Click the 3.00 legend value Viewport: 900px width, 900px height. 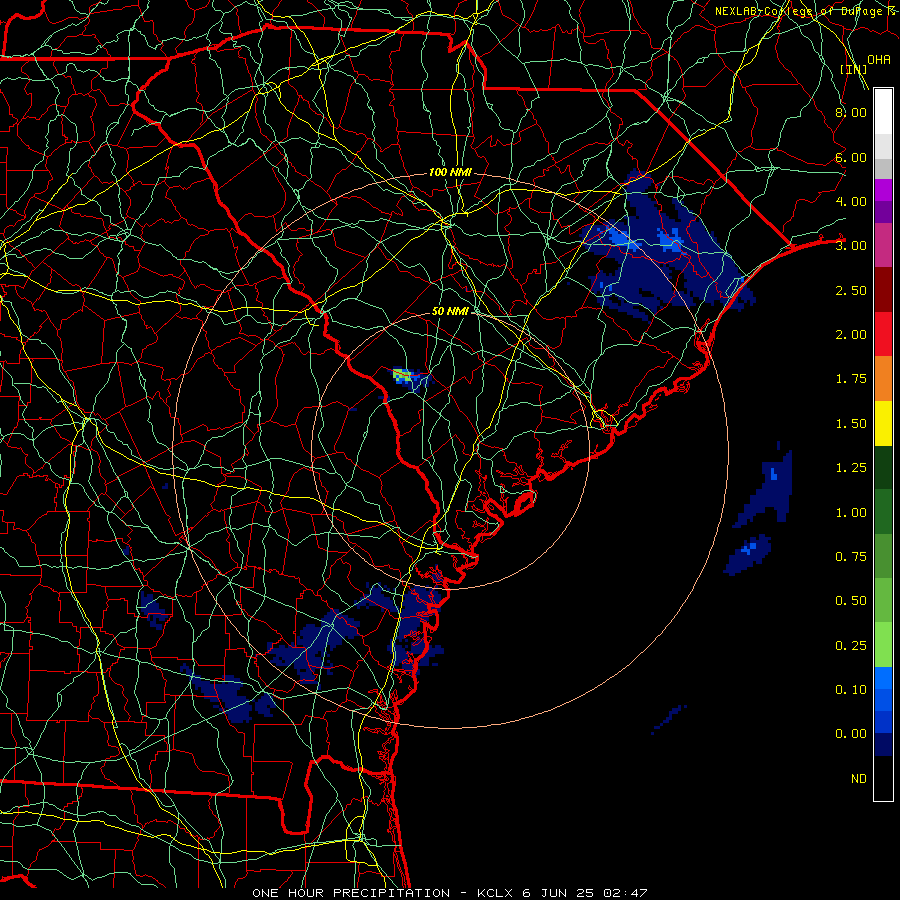851,246
